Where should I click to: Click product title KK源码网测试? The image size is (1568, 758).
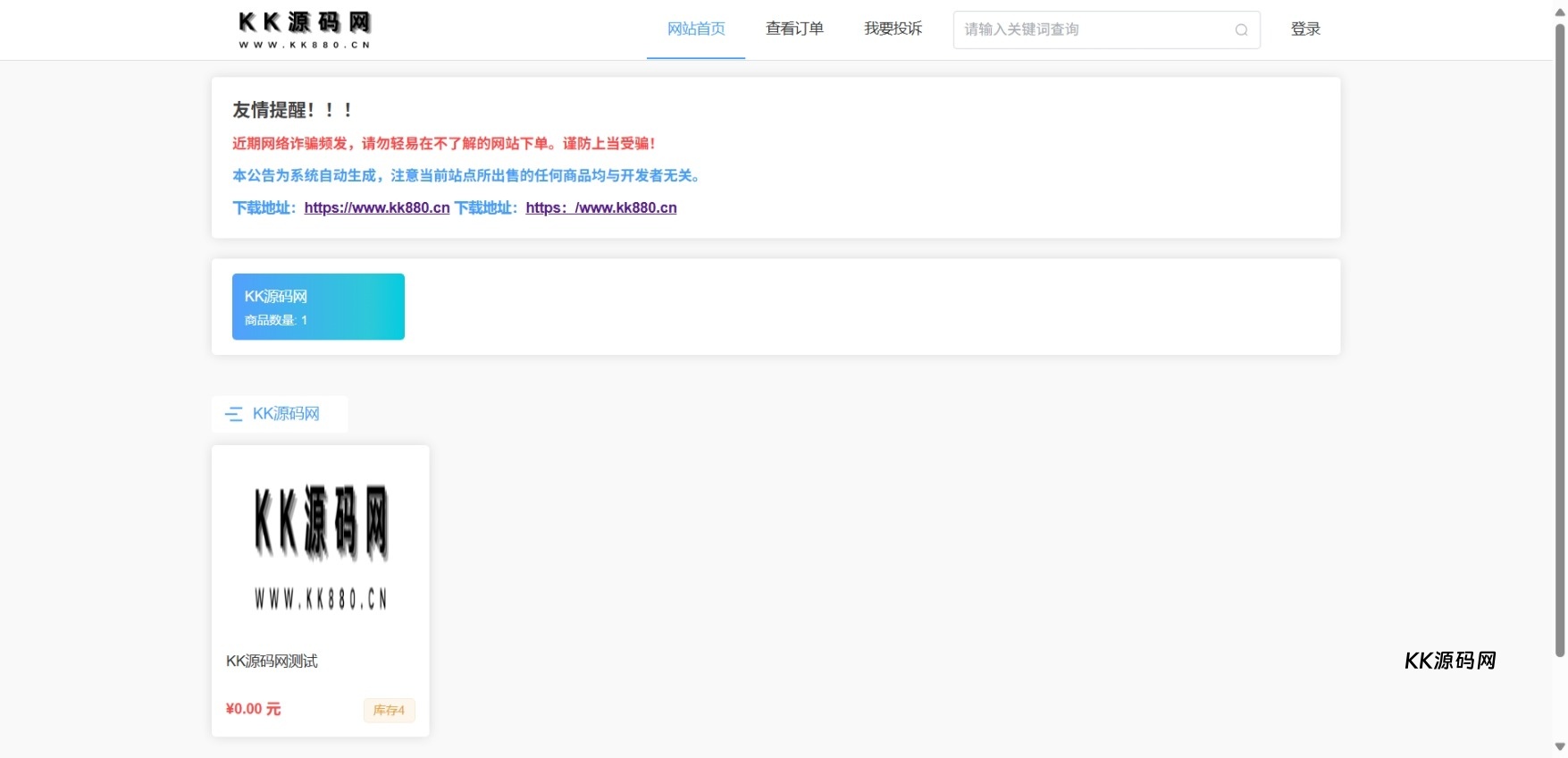[272, 661]
